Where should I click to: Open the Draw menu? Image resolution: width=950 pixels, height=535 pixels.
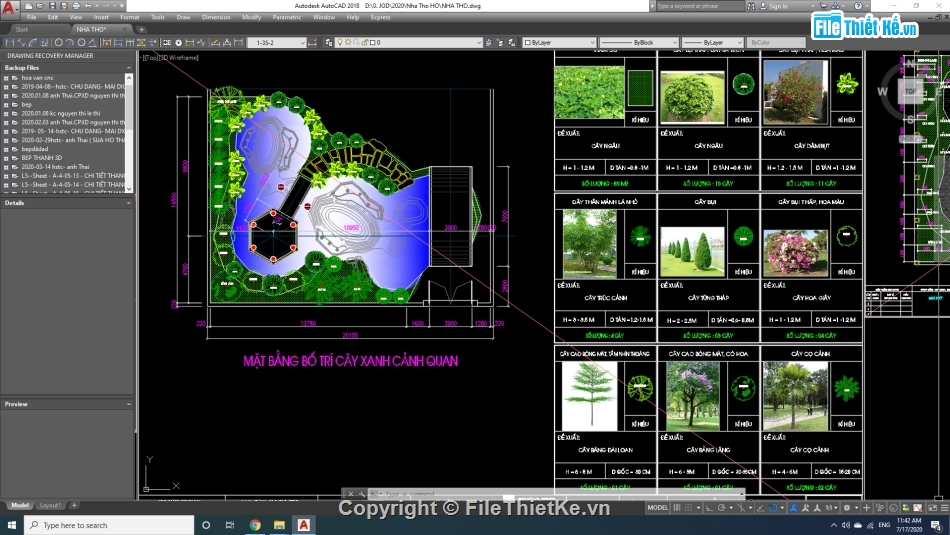click(183, 18)
